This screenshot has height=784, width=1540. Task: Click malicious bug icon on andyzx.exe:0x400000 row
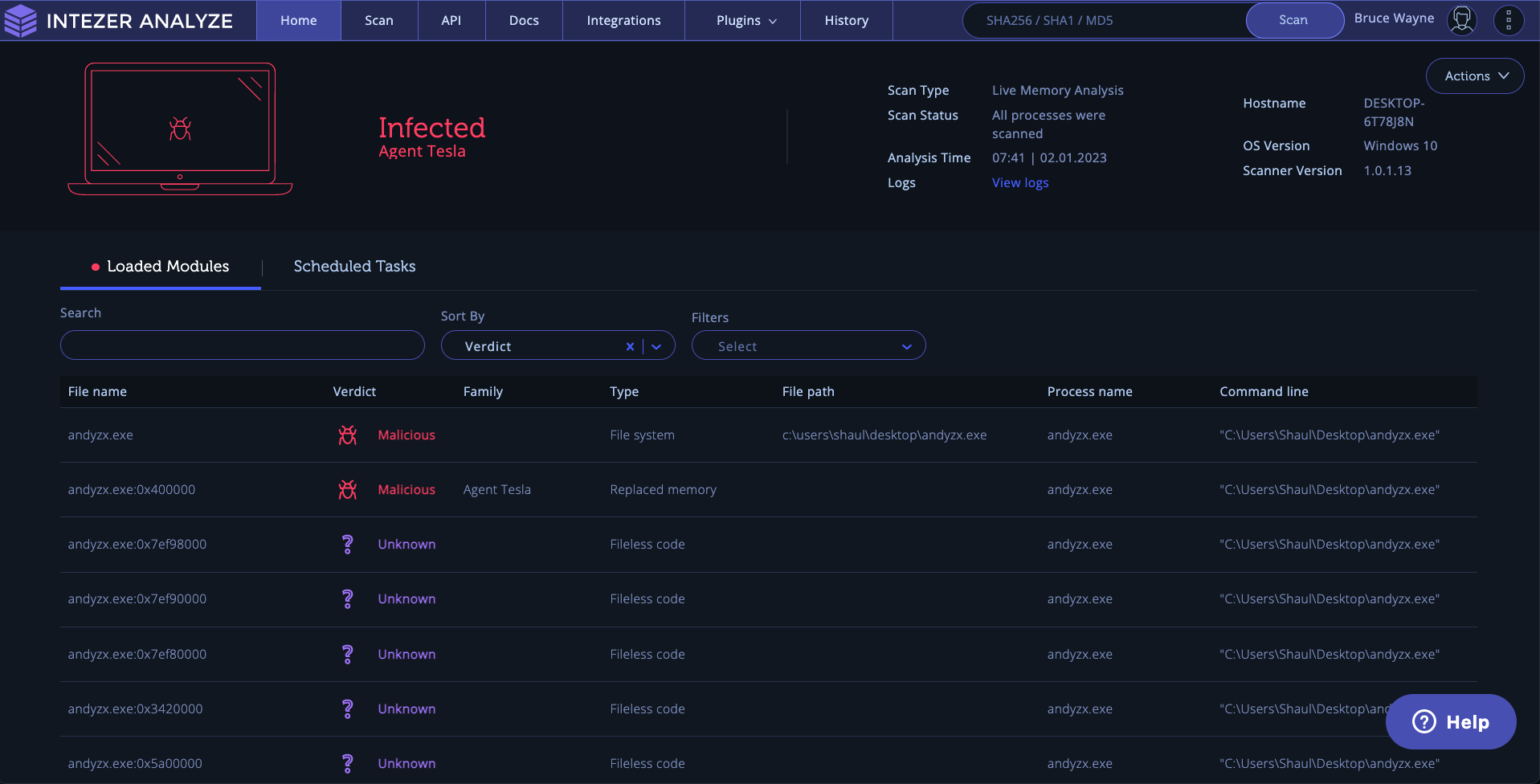click(x=347, y=490)
